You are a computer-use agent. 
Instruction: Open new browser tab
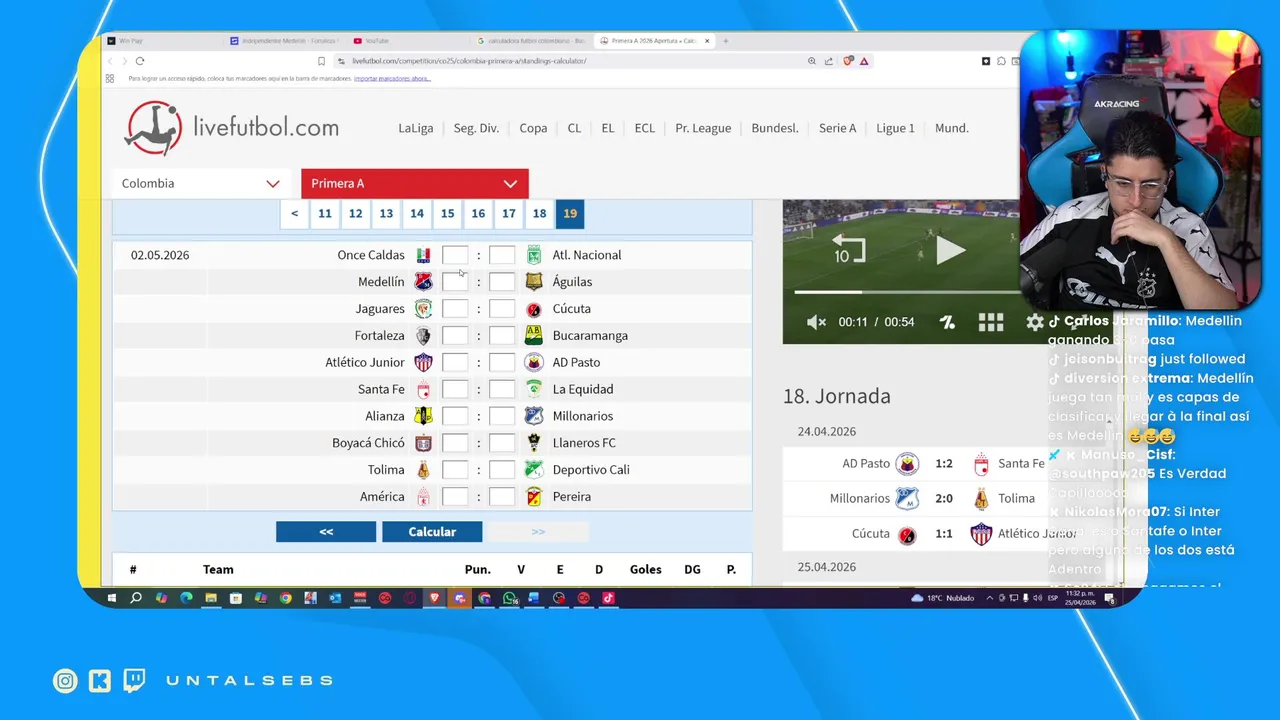(726, 41)
